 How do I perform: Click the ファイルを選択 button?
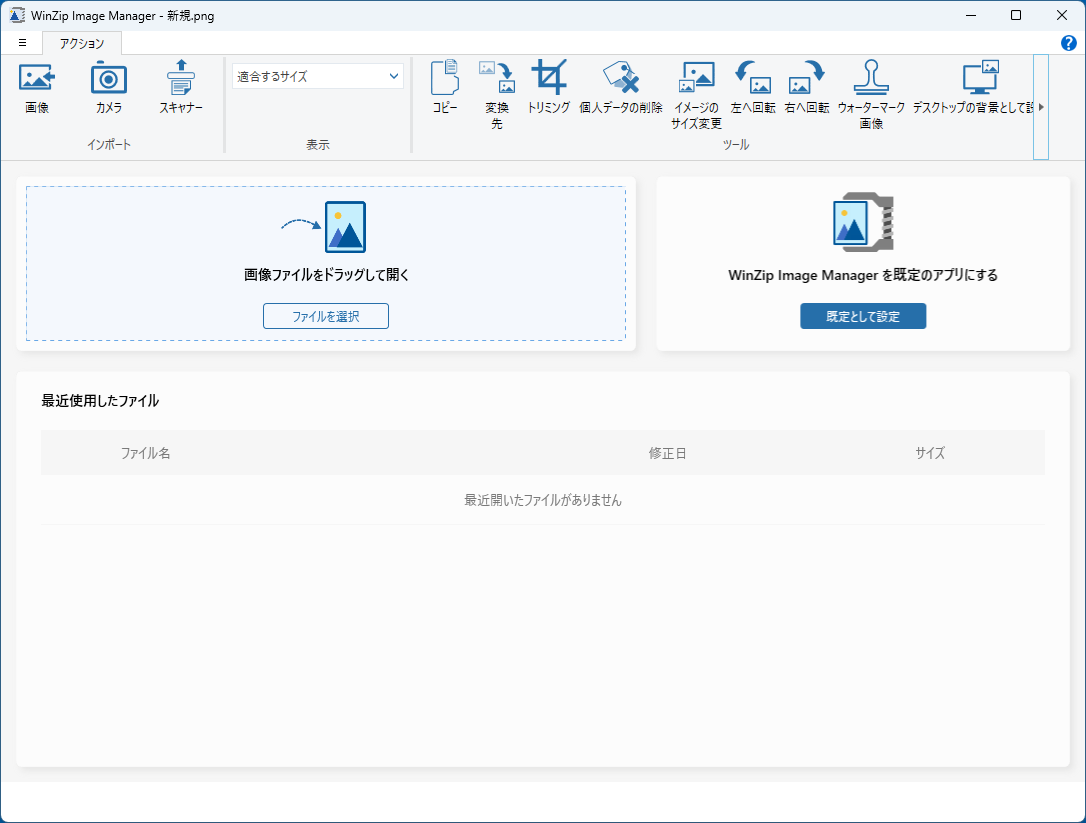click(325, 315)
